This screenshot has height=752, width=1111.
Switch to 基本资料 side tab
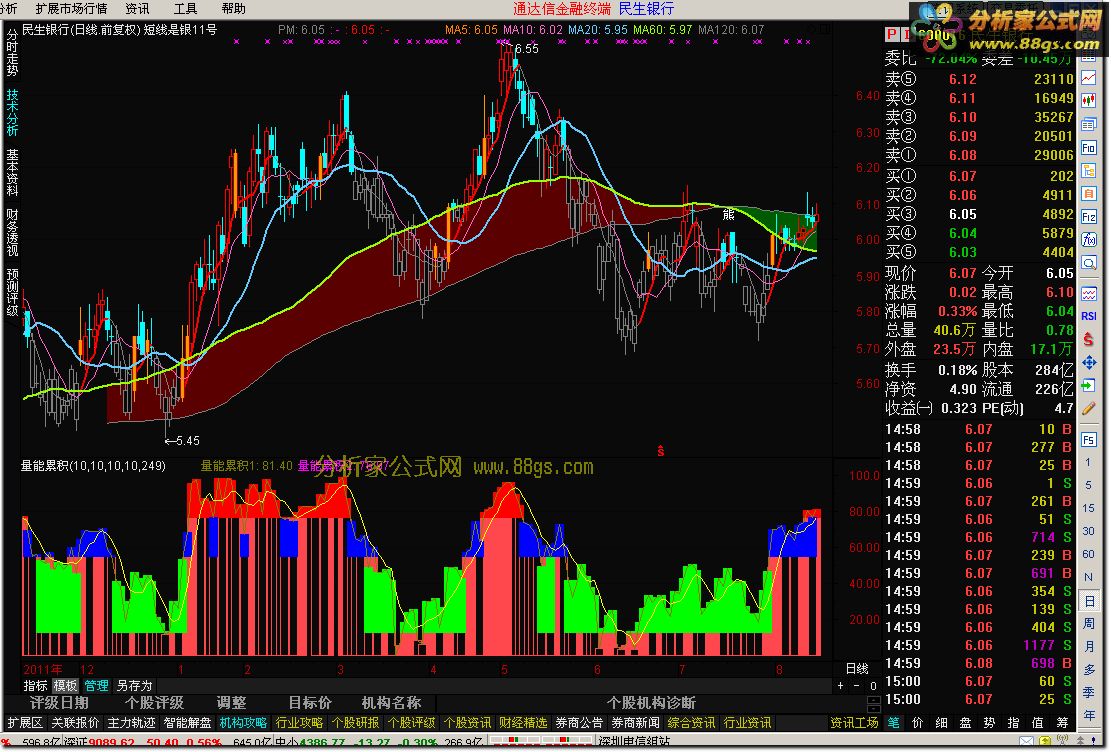coord(12,172)
